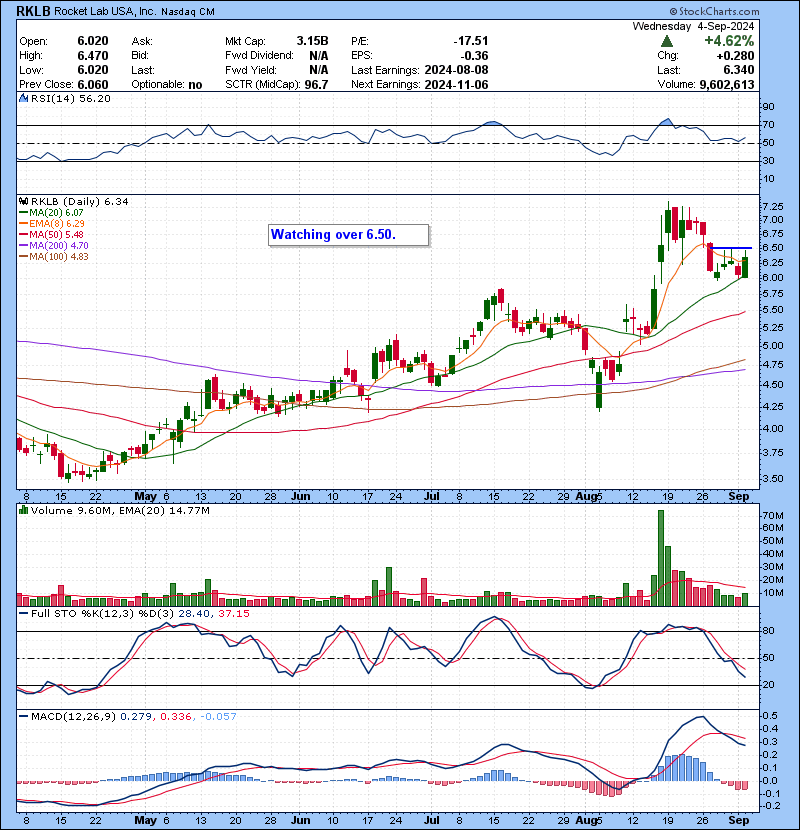Click the MA(100) 4.83 legend entry
Screen dimensions: 800x830
tap(53, 257)
